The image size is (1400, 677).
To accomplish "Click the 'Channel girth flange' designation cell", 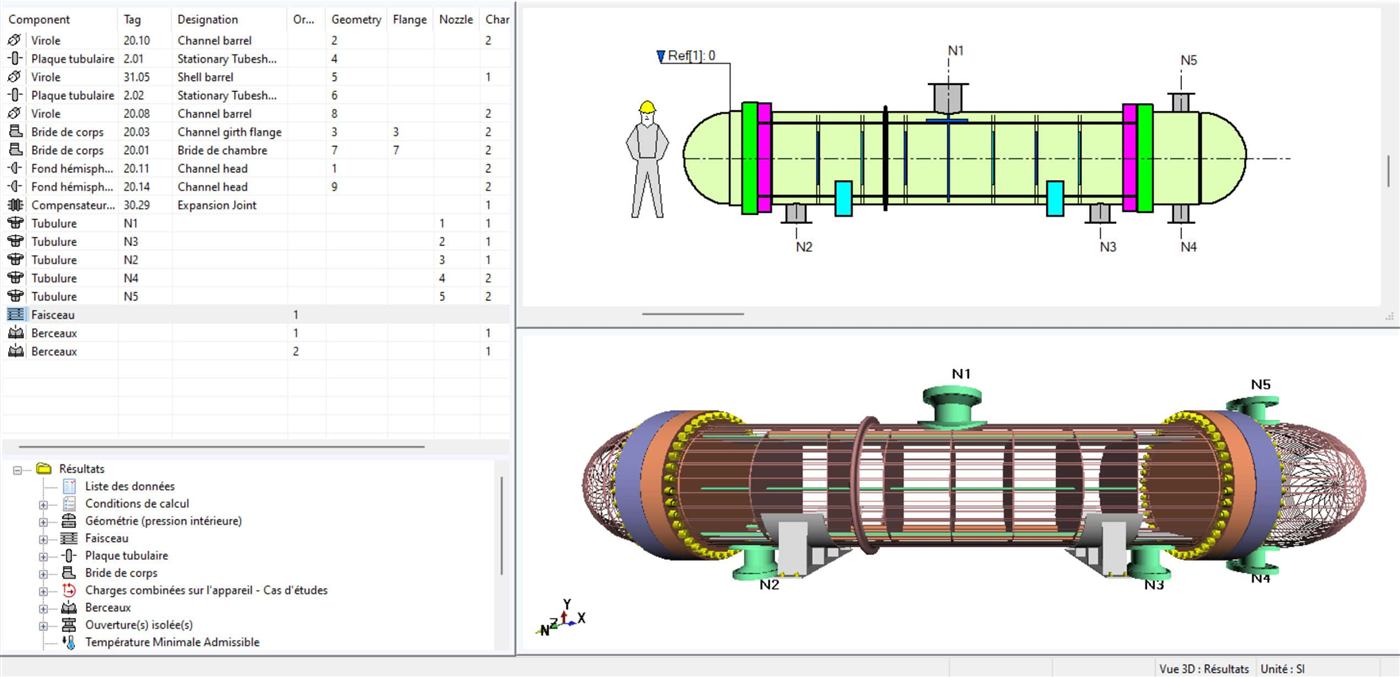I will point(229,132).
